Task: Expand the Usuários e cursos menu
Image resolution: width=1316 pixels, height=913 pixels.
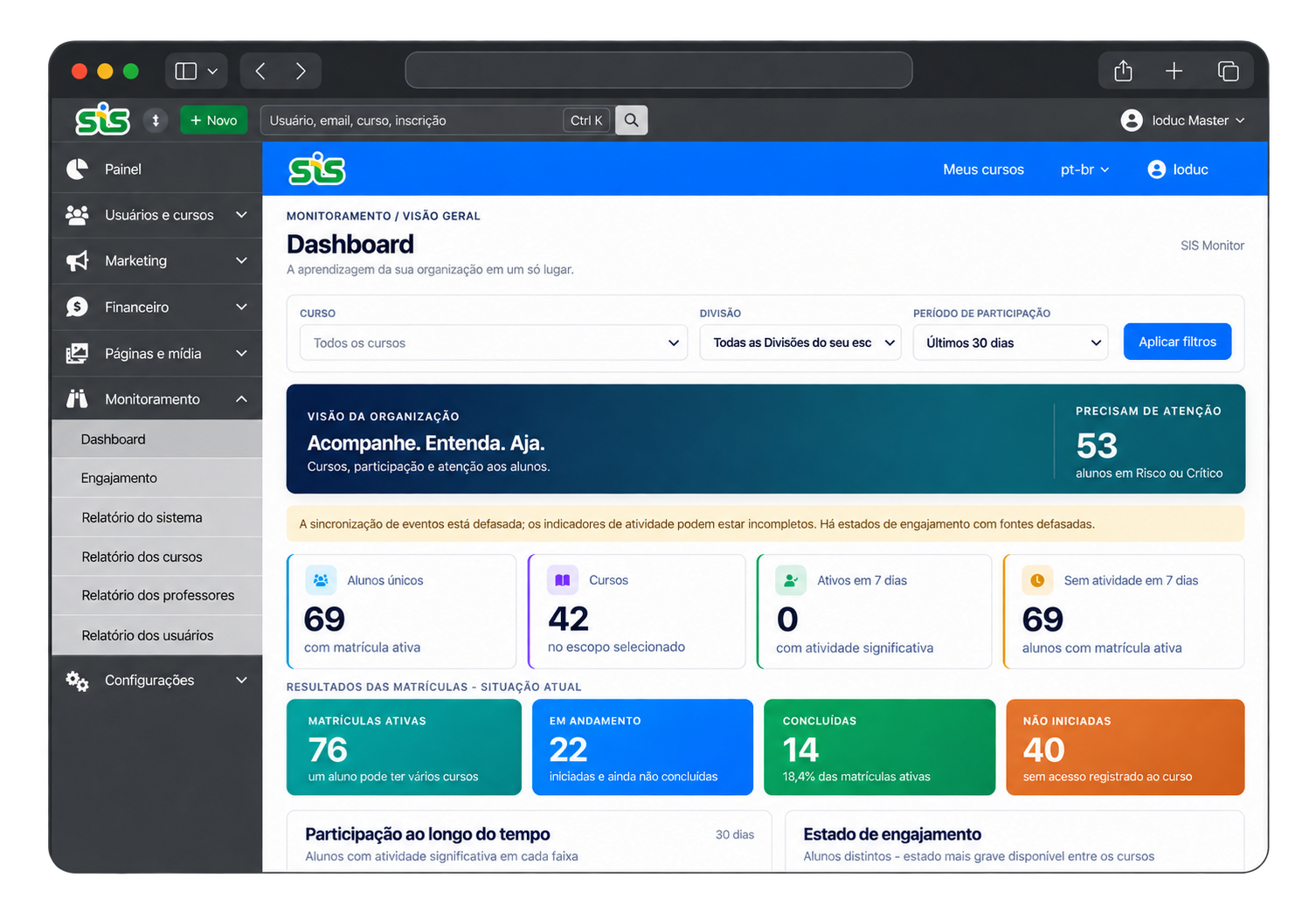Action: (x=157, y=215)
